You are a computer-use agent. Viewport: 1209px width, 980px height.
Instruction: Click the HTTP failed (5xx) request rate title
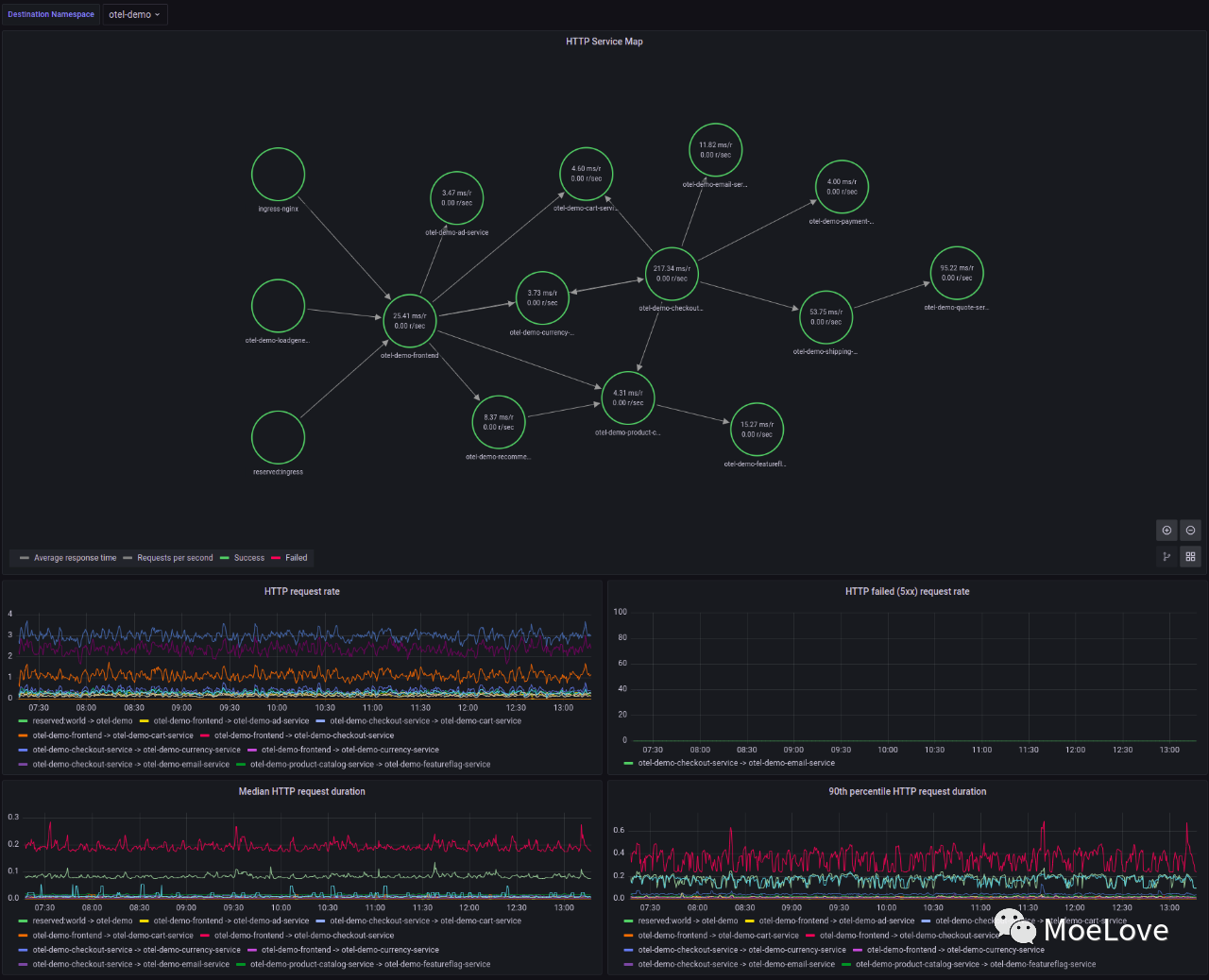(907, 592)
